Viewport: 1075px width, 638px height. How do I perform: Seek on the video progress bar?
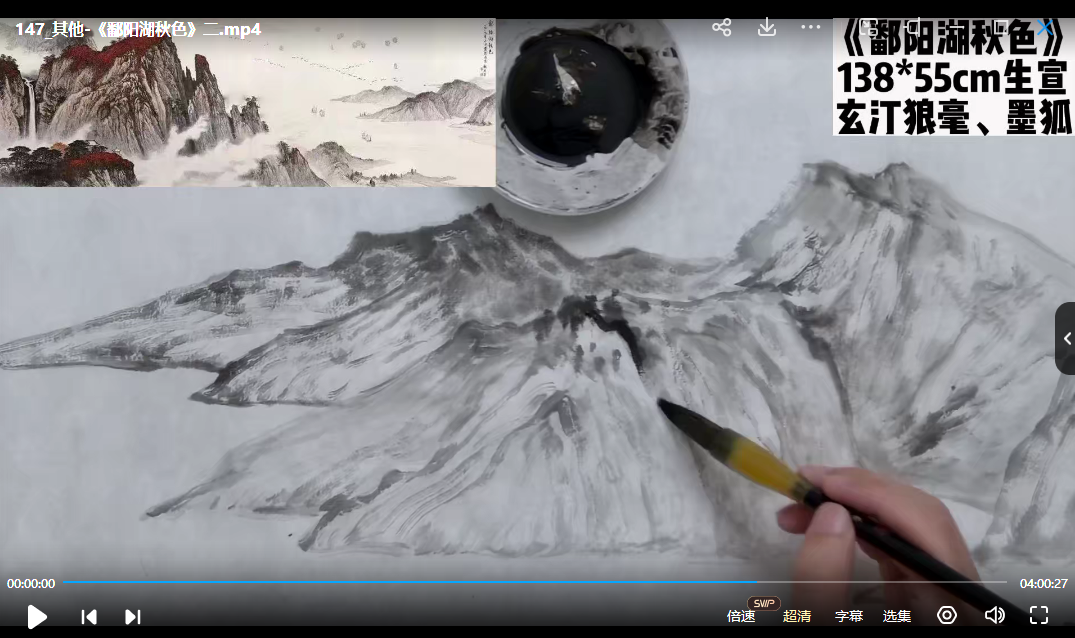[x=535, y=582]
